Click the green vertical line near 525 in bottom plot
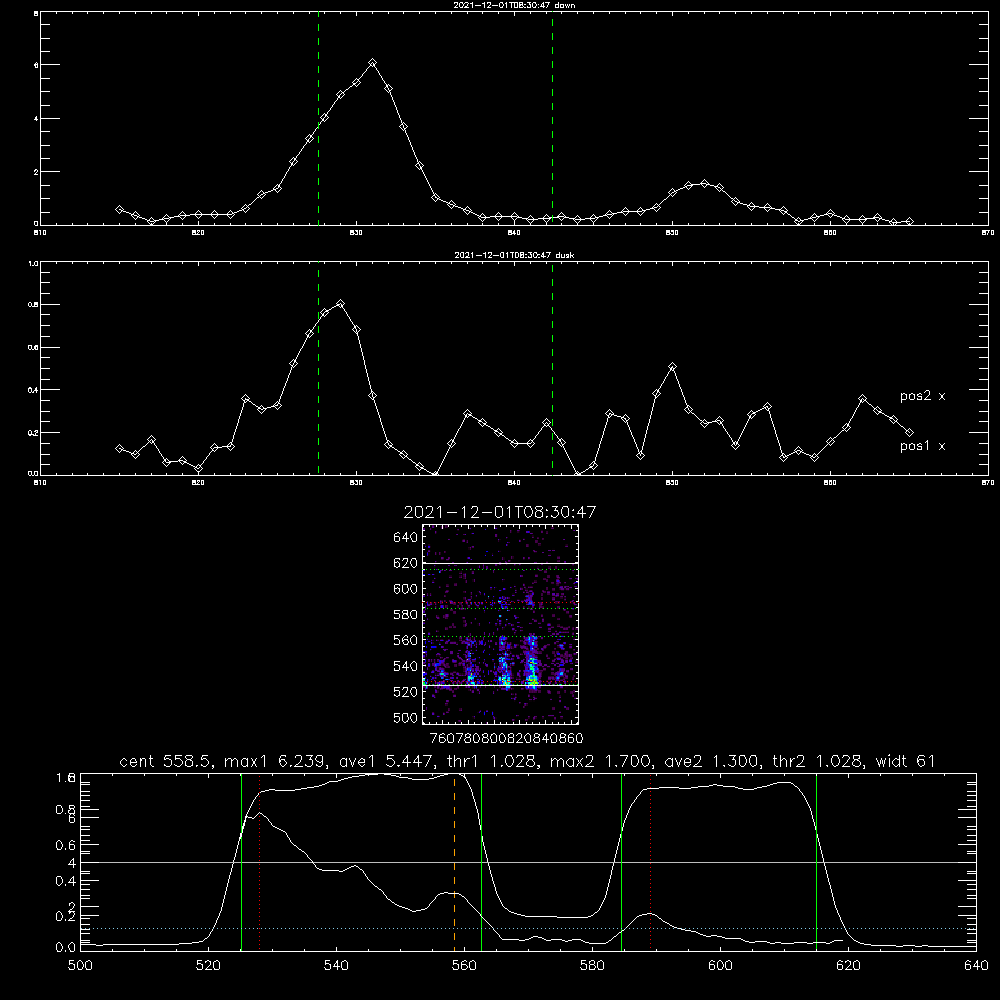Screen dimensions: 1000x1000 click(x=242, y=861)
